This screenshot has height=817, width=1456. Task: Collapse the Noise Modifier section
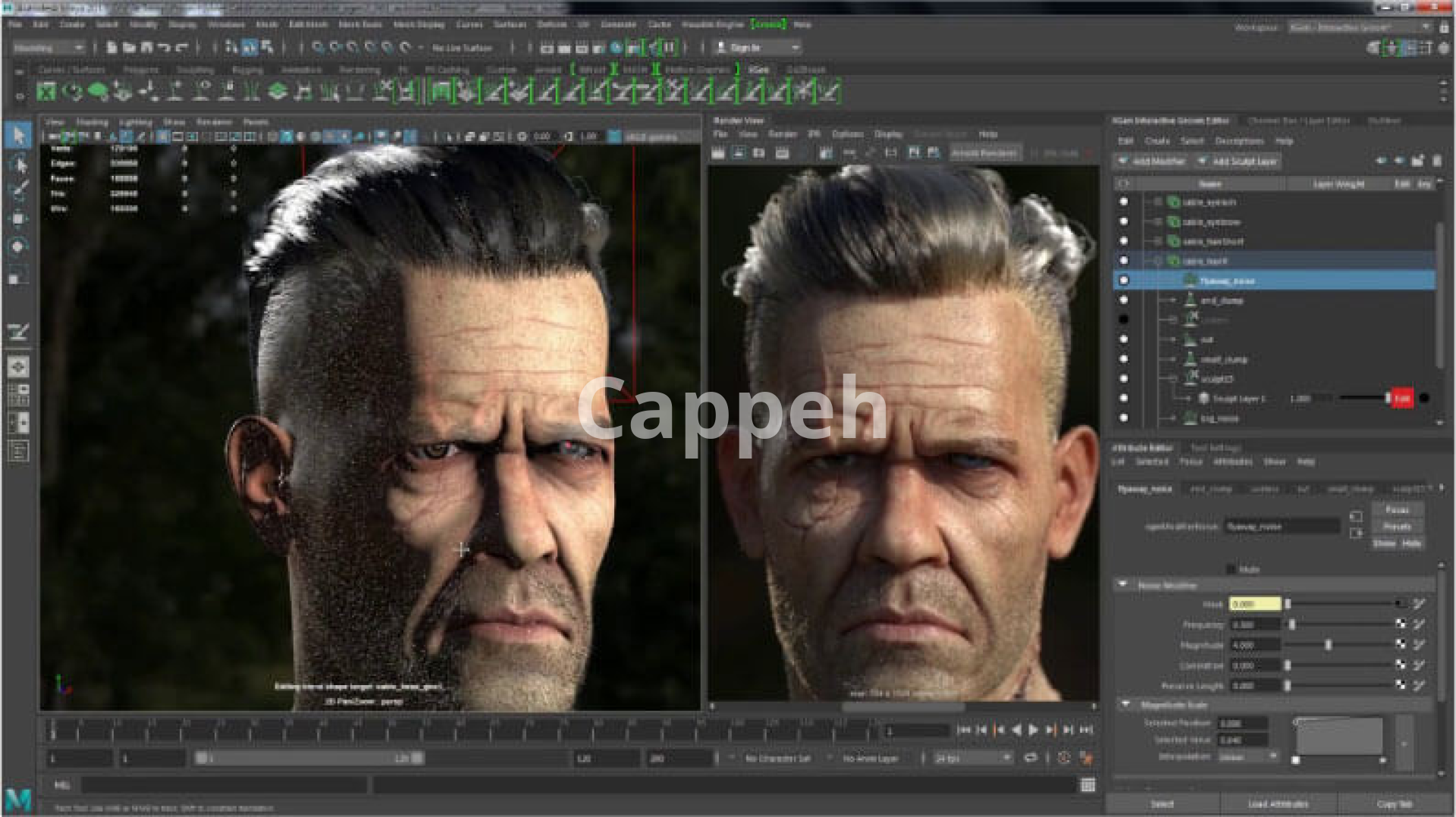[1123, 585]
